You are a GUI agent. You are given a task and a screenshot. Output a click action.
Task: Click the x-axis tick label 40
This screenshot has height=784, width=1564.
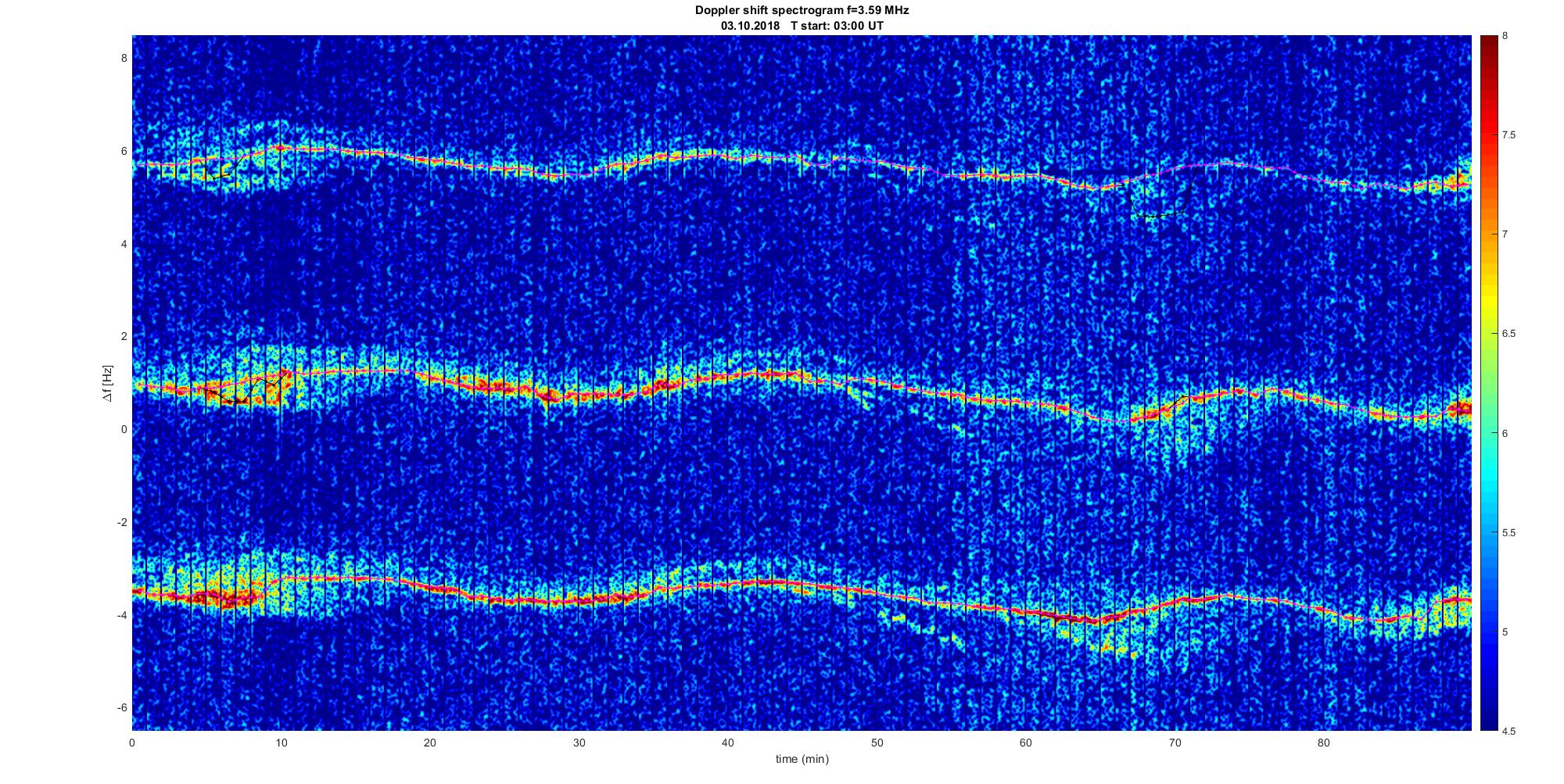click(728, 743)
